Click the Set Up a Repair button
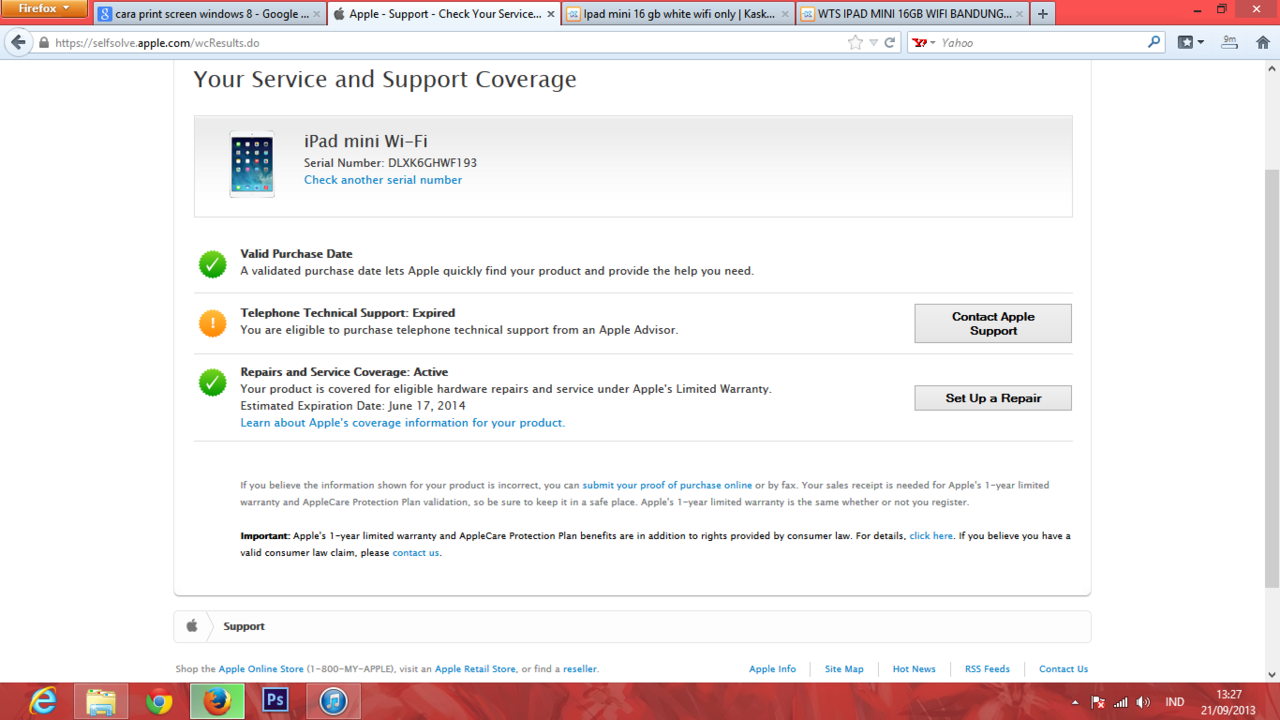The width and height of the screenshot is (1280, 720). pos(993,398)
